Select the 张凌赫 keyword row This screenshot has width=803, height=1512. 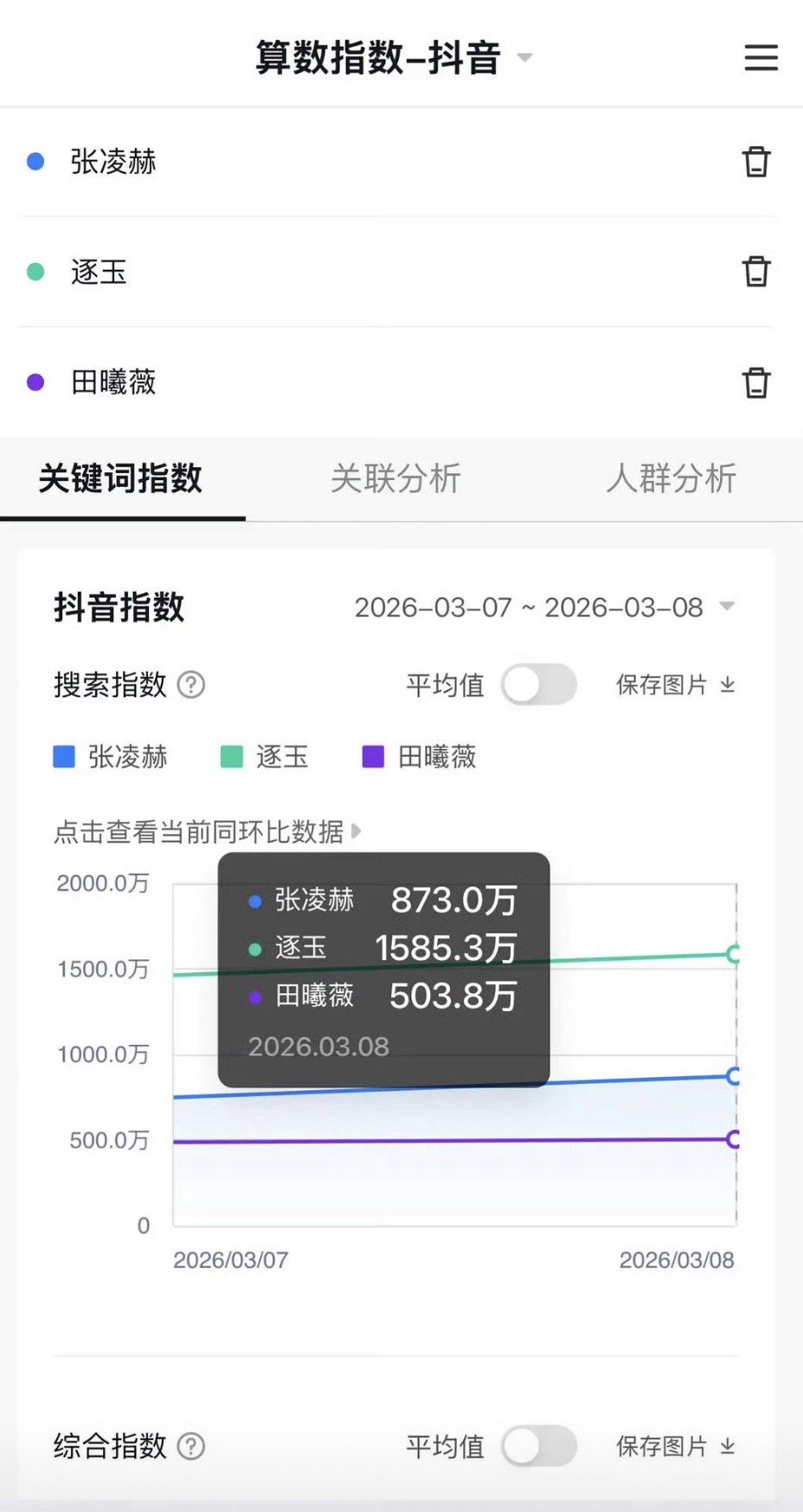[x=396, y=162]
